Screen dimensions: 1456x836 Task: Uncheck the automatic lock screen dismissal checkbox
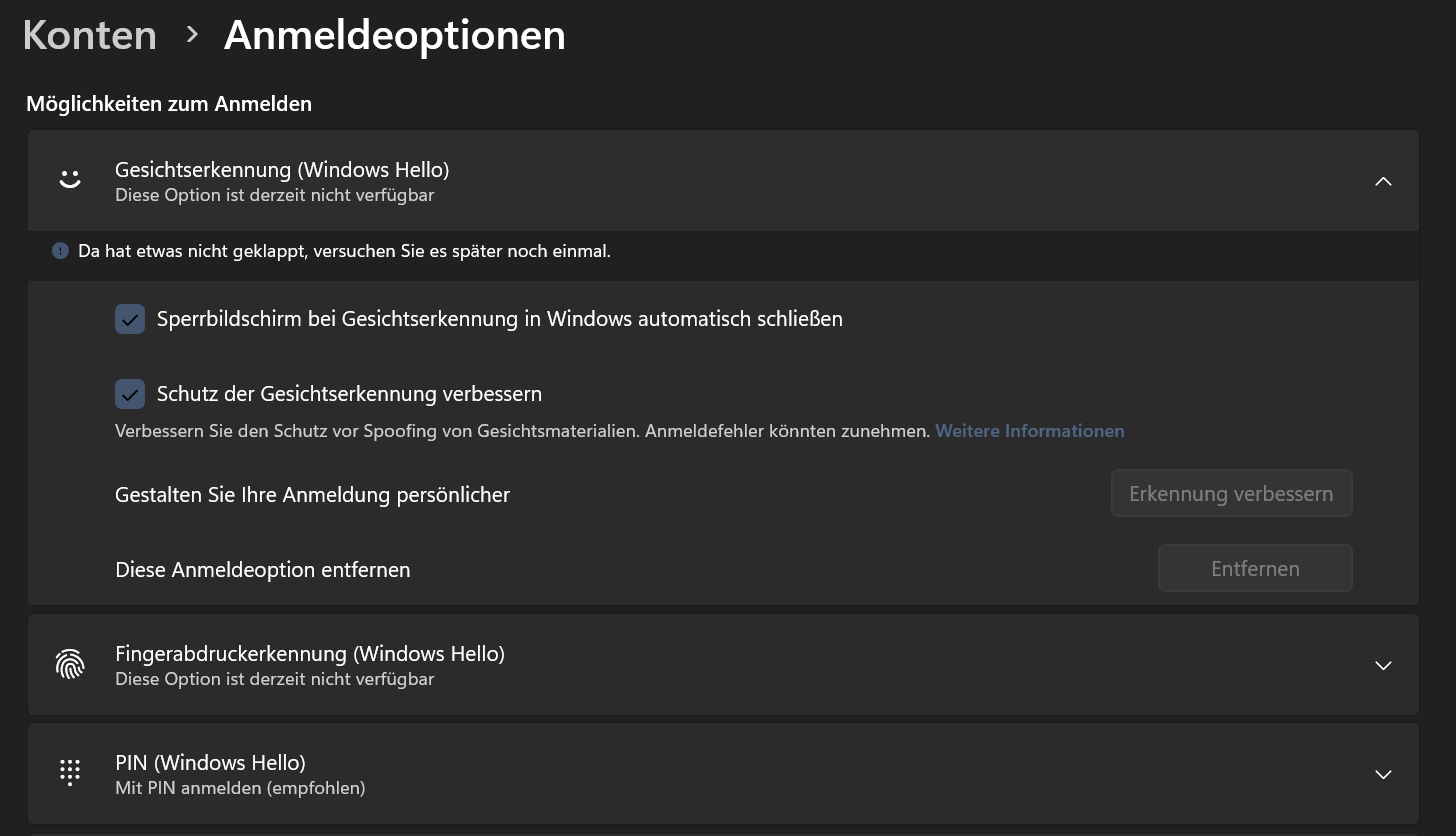tap(130, 319)
